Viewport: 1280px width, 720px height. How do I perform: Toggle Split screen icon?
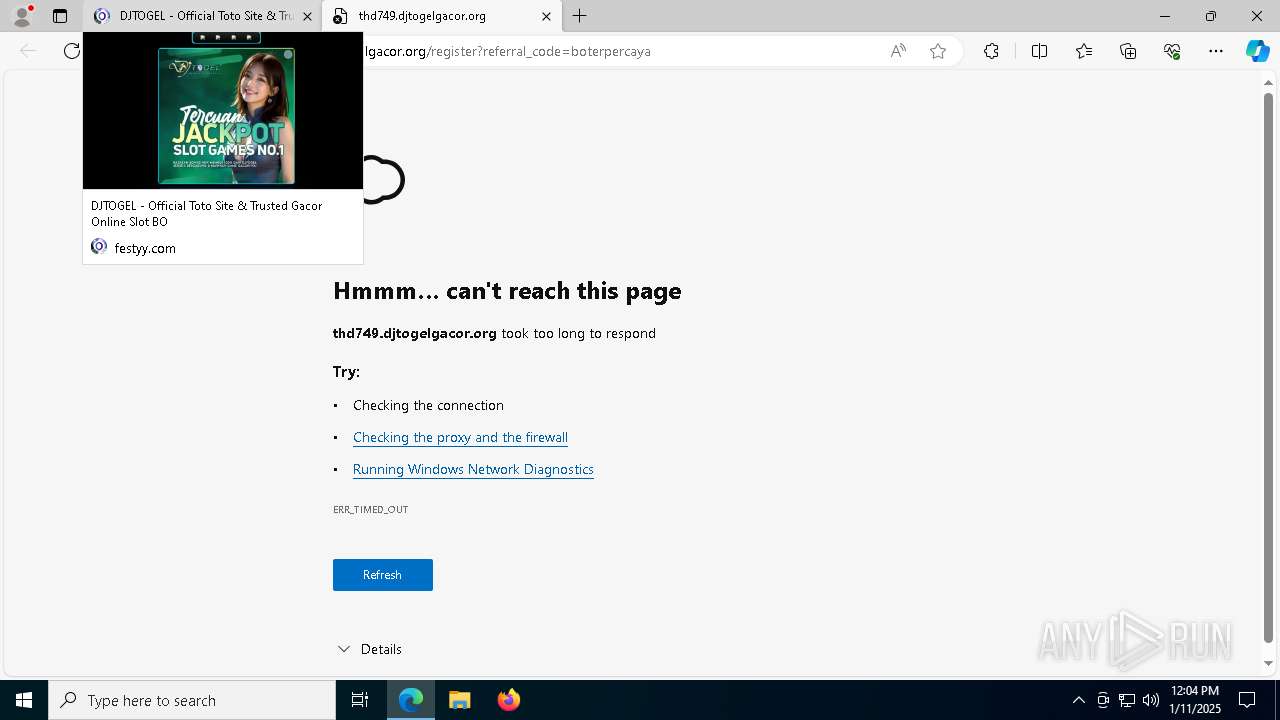pos(1039,51)
